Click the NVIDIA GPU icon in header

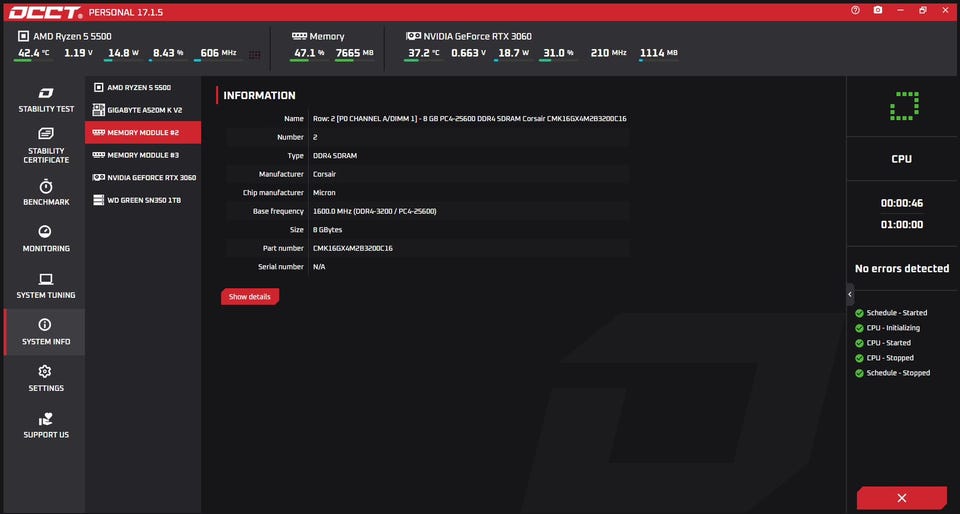(x=413, y=36)
